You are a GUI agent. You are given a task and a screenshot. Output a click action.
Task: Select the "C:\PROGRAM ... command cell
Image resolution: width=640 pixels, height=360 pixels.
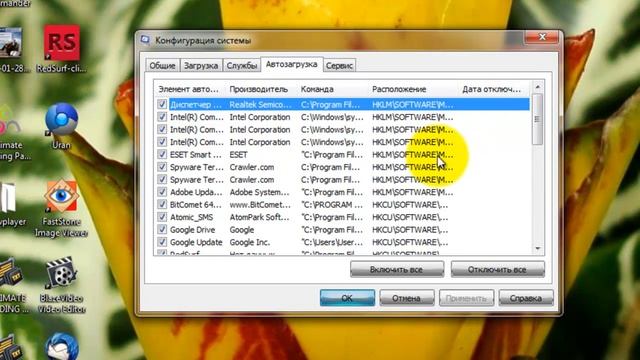[x=332, y=204]
